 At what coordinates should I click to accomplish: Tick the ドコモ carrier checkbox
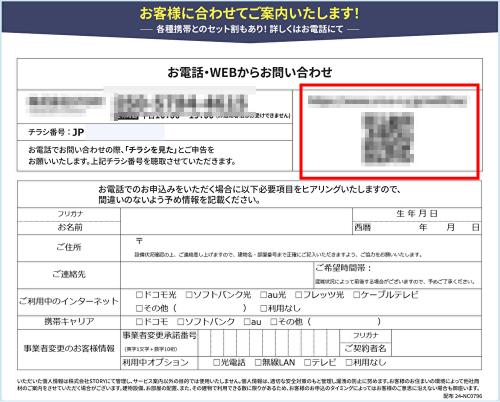139,322
